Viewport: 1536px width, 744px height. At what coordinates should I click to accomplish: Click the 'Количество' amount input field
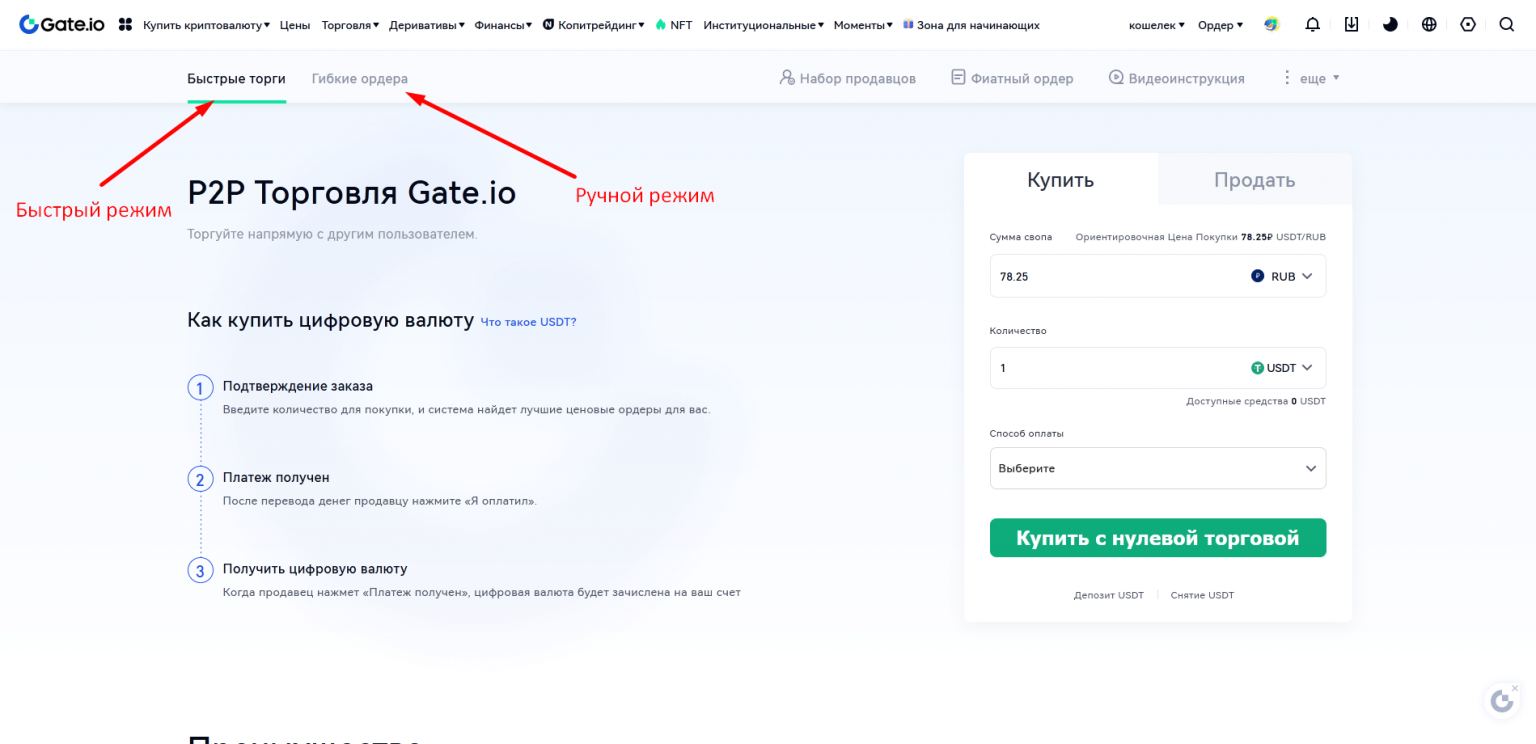click(1110, 368)
